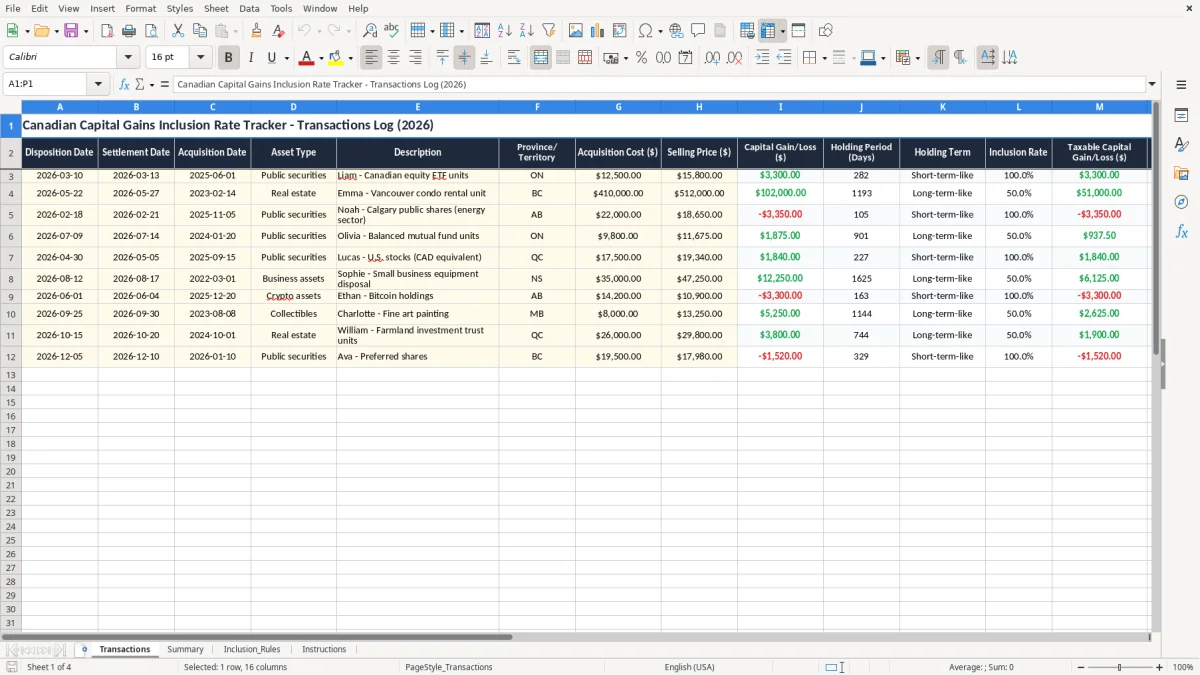Open the Format menu
The image size is (1200, 675).
(141, 8)
